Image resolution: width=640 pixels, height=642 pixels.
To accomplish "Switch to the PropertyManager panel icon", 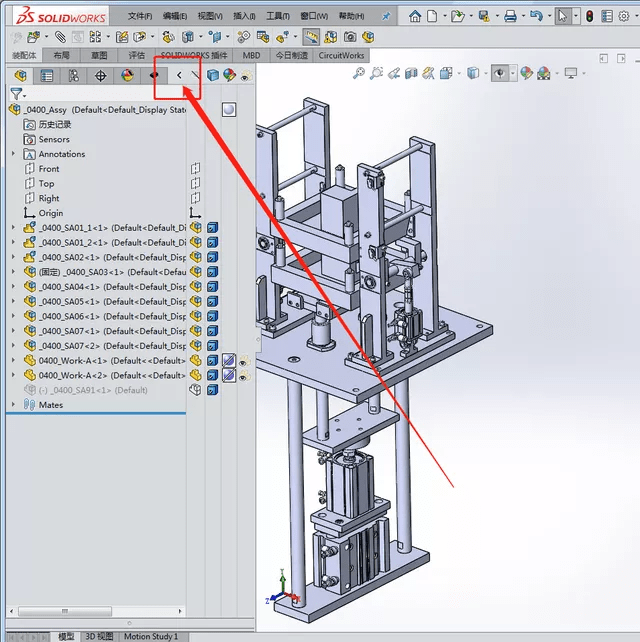I will point(46,75).
